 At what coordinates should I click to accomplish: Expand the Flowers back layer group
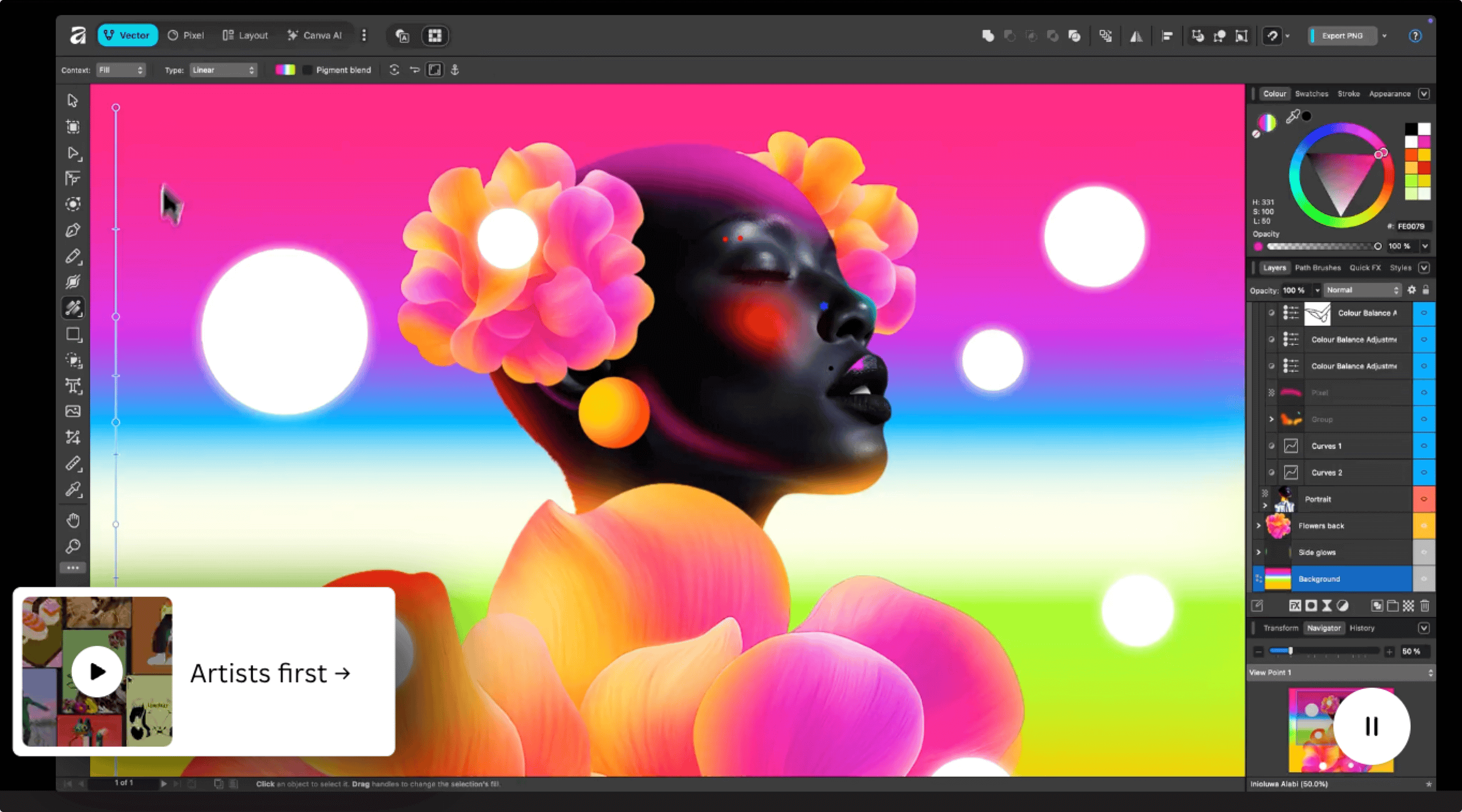(1258, 525)
